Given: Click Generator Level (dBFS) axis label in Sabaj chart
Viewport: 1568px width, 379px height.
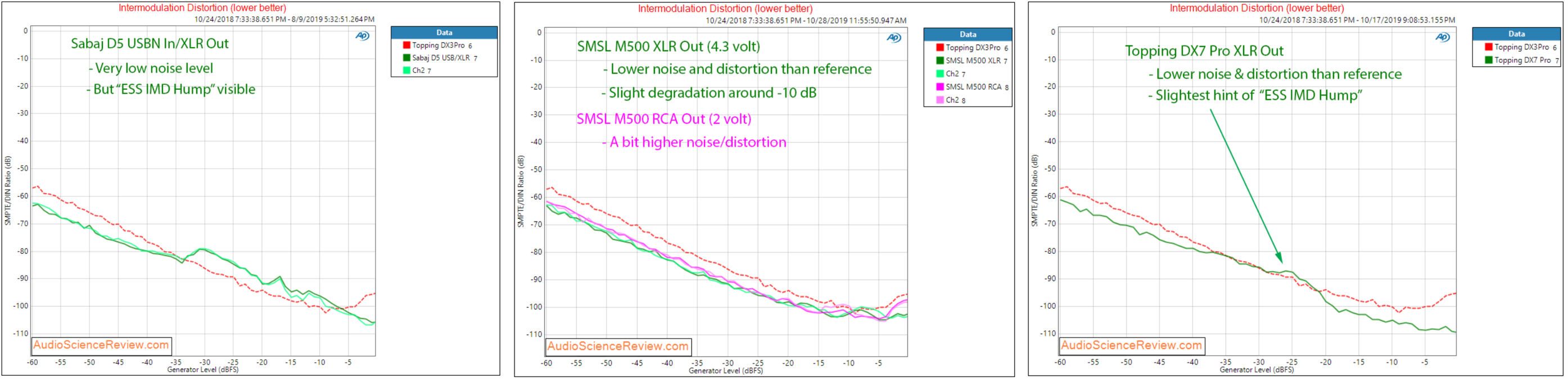Looking at the screenshot, I should pos(203,369).
